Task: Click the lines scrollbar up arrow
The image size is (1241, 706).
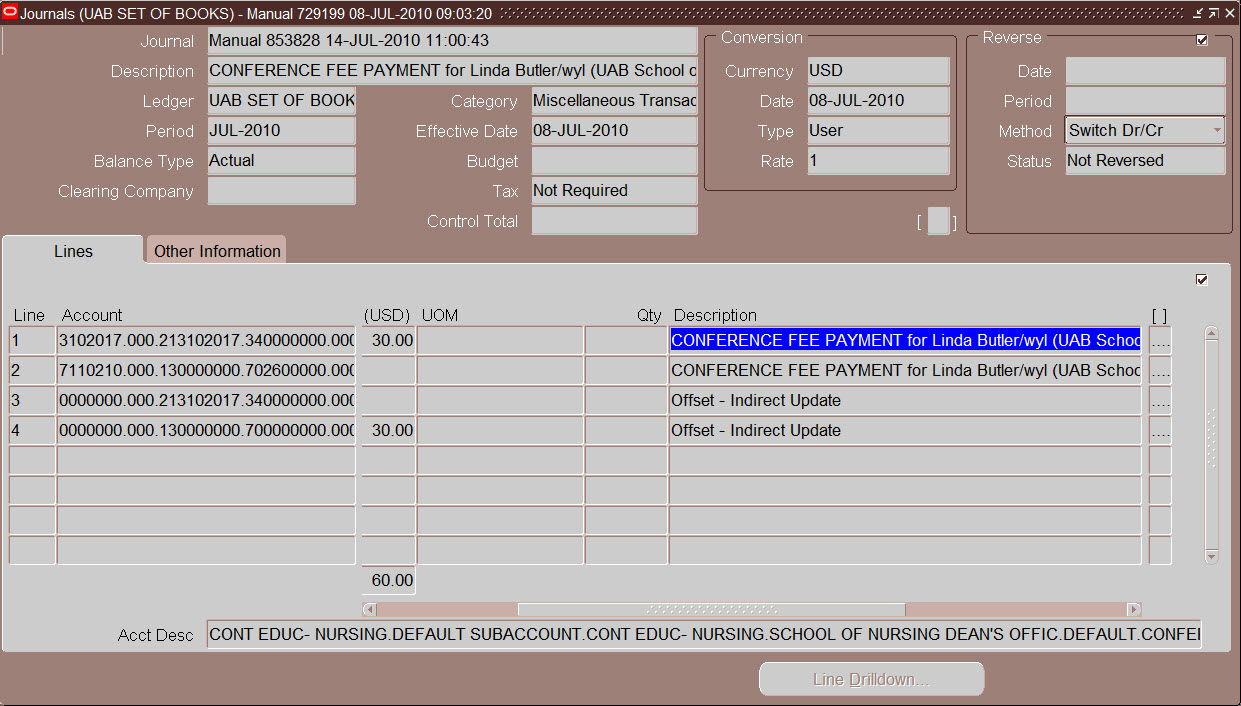Action: 1212,333
